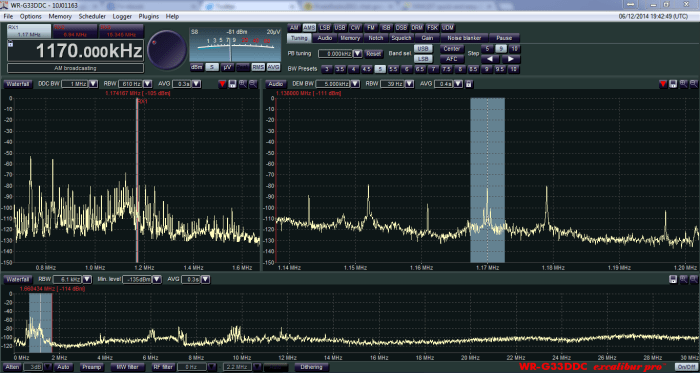Toggle AVG mode on the S-meter
The width and height of the screenshot is (700, 373).
tap(274, 67)
